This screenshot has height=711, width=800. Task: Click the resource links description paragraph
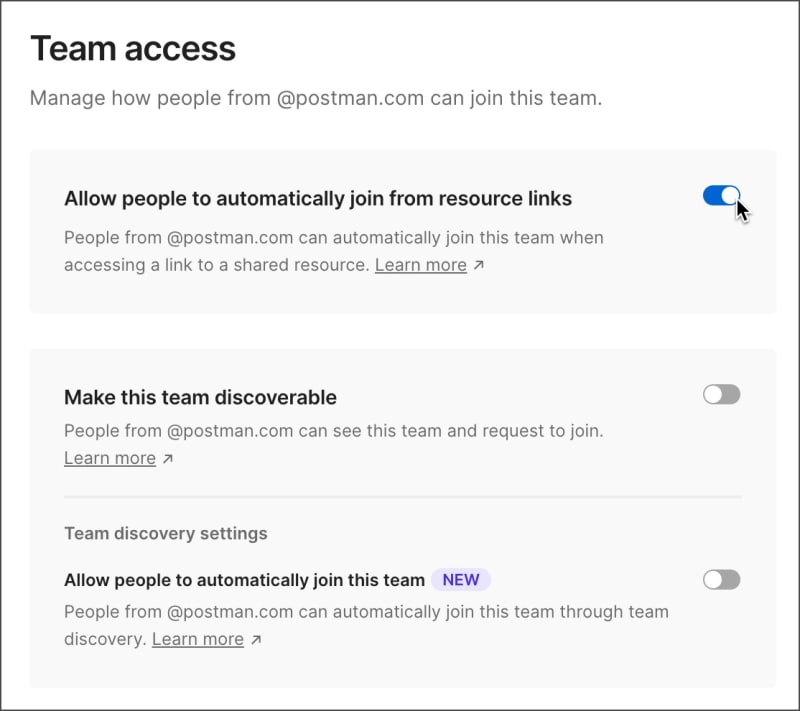(x=333, y=239)
